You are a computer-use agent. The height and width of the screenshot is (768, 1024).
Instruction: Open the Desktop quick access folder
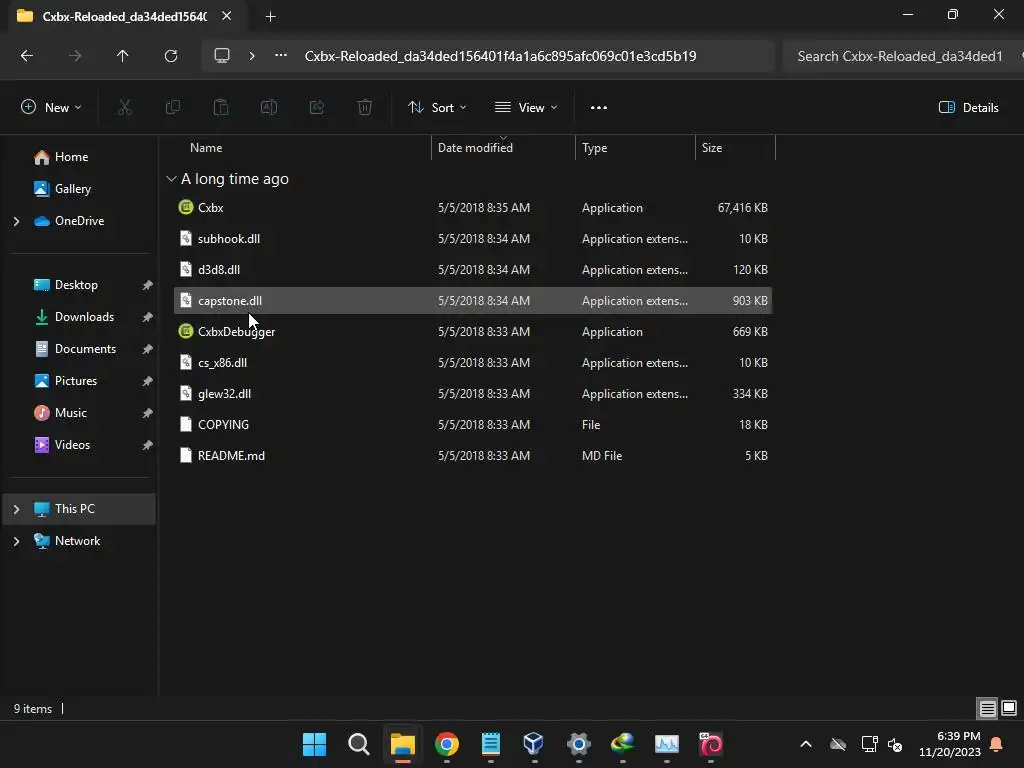[x=76, y=285]
